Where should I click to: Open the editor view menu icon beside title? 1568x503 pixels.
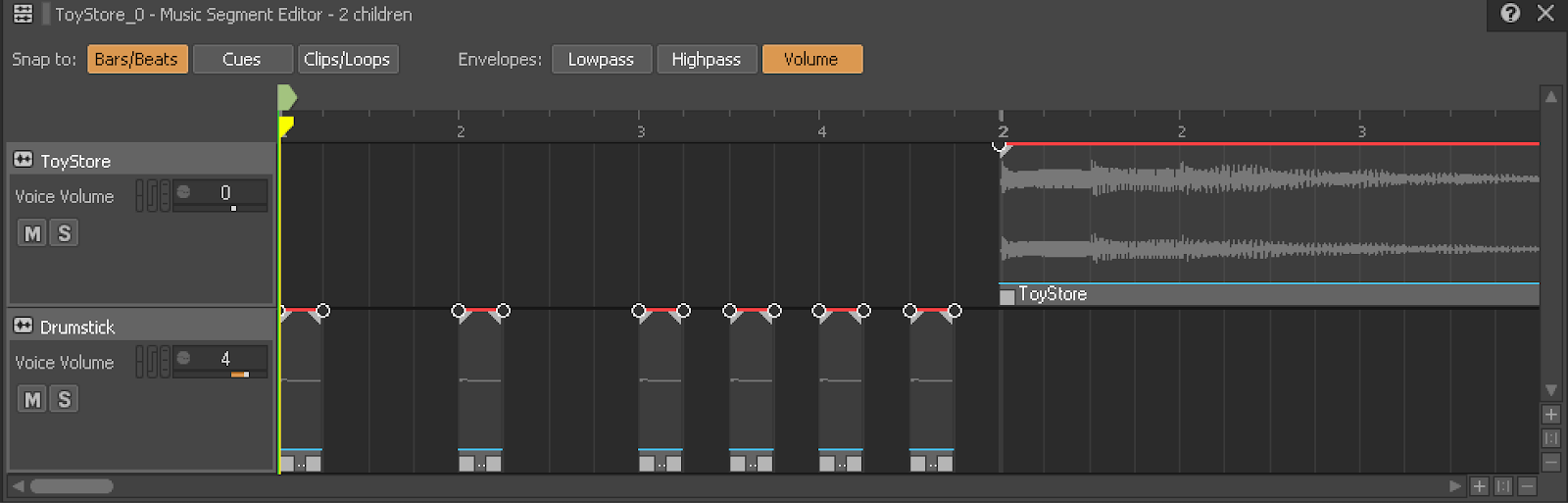point(23,14)
